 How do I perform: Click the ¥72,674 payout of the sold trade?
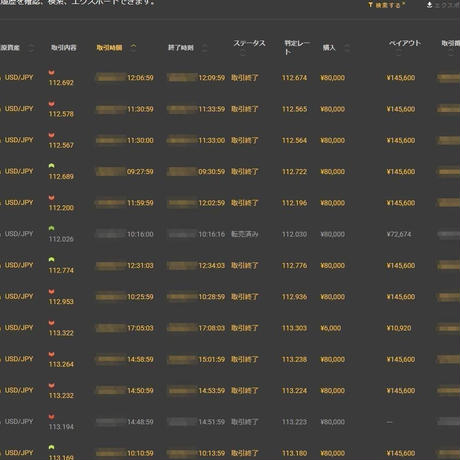(x=399, y=234)
